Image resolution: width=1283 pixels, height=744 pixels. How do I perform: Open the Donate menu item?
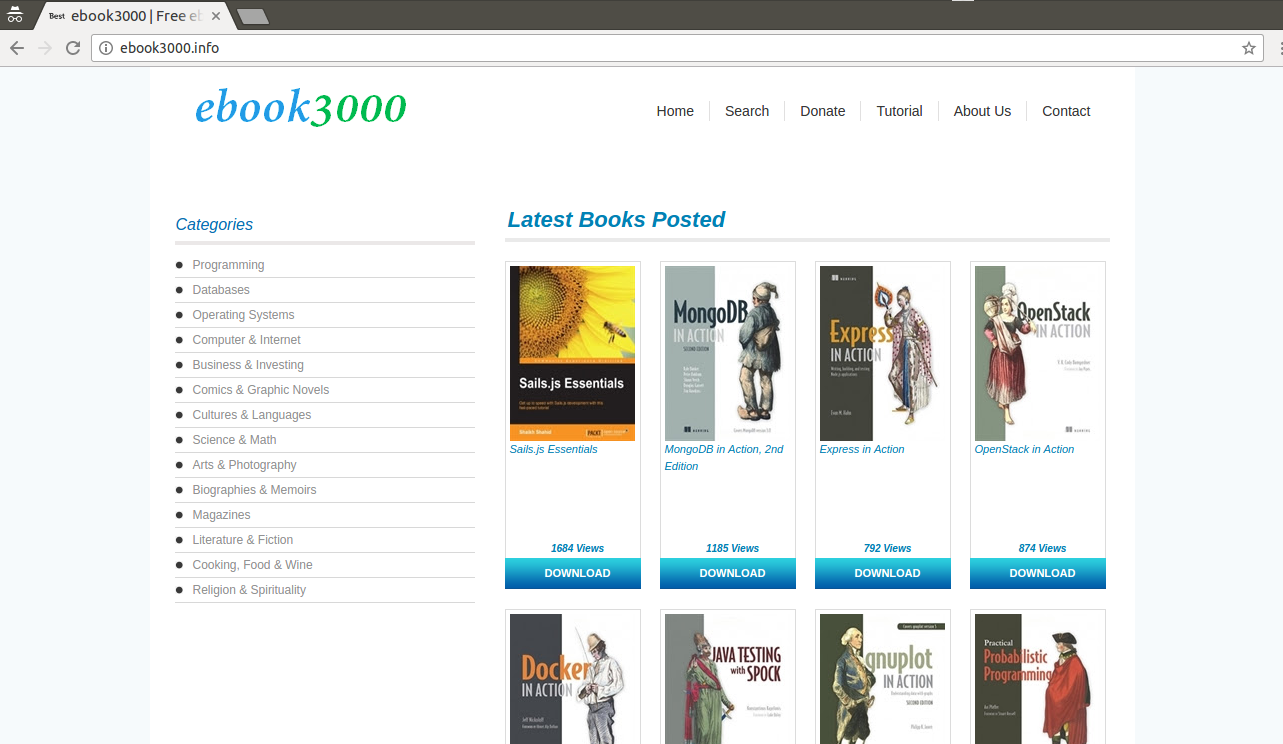coord(823,111)
